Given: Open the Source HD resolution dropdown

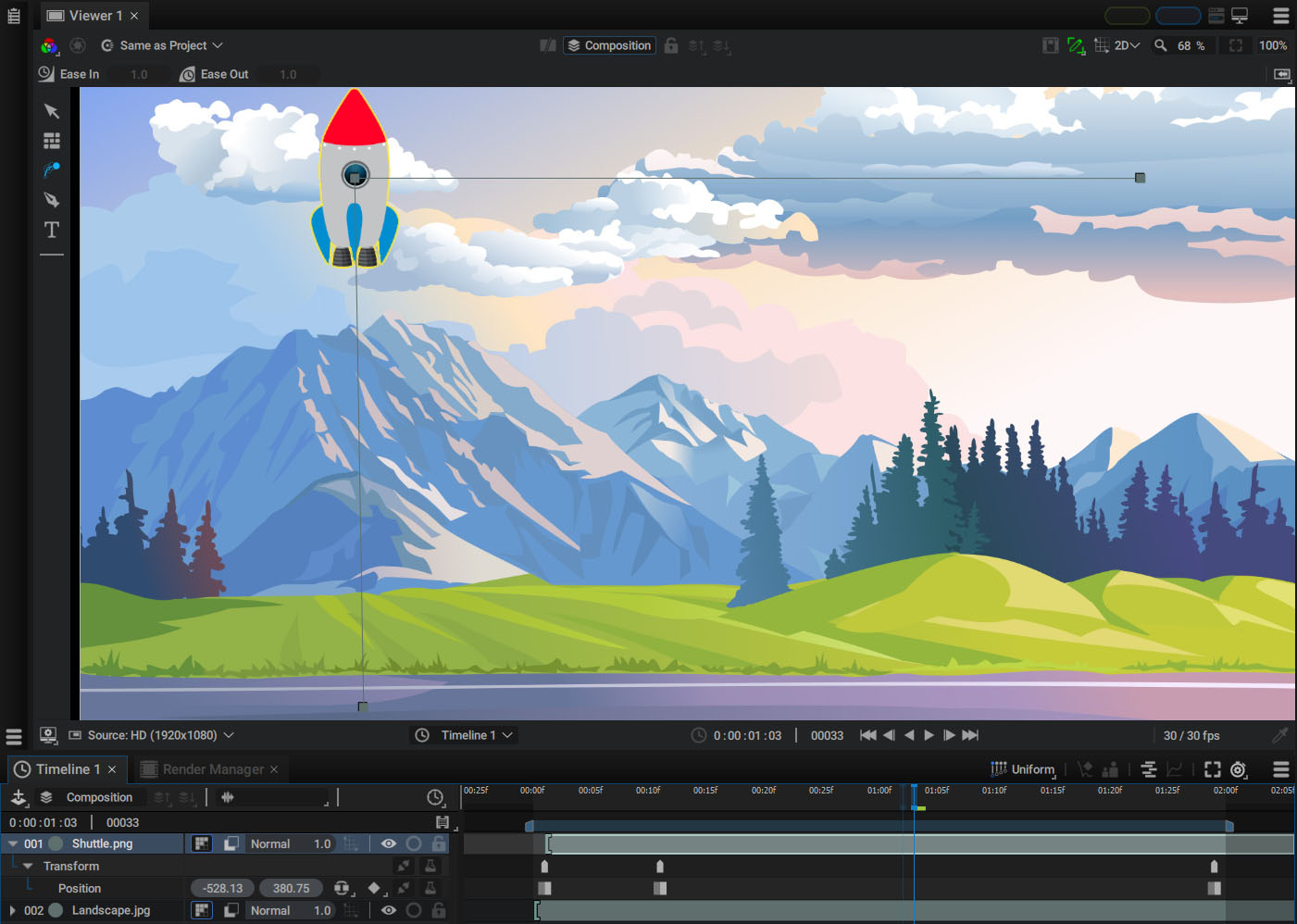Looking at the screenshot, I should [x=152, y=735].
